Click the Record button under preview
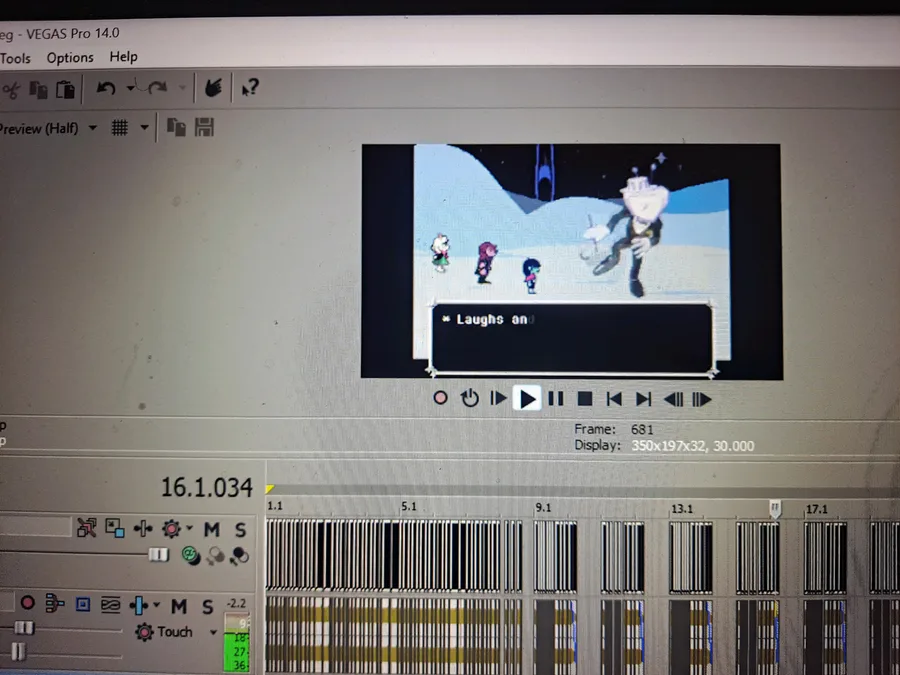900x675 pixels. pos(440,398)
